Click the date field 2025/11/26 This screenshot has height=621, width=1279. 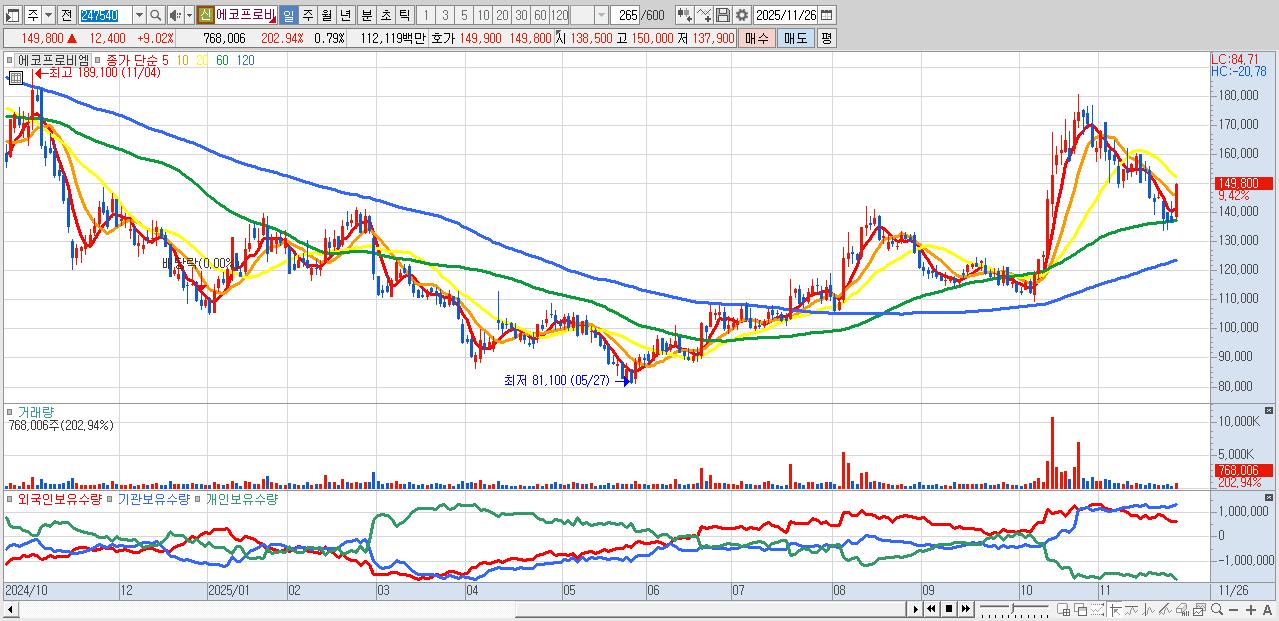(x=785, y=15)
